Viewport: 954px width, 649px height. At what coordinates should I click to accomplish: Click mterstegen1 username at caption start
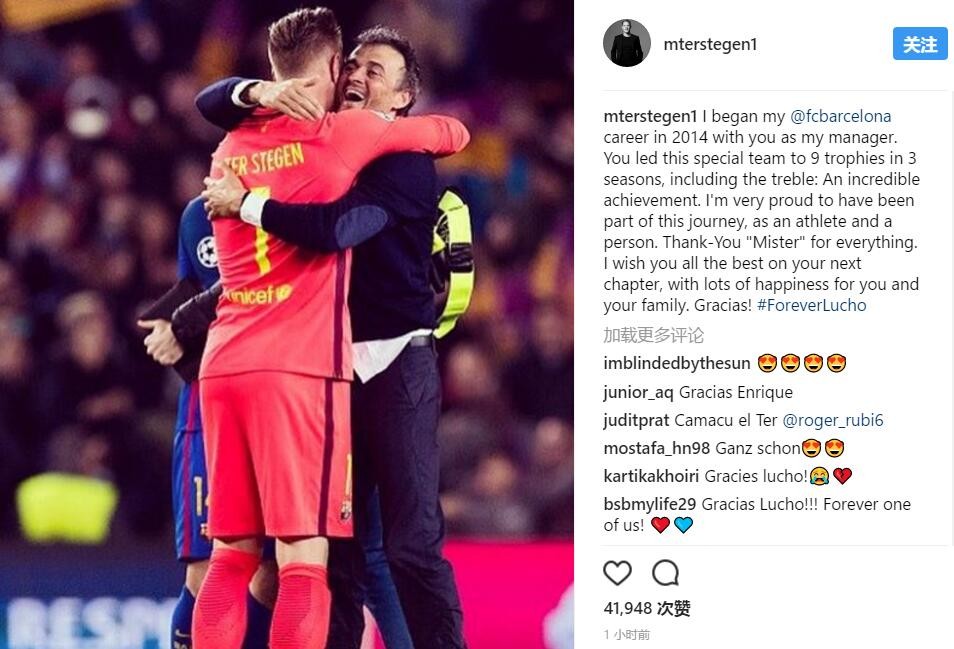(x=650, y=116)
